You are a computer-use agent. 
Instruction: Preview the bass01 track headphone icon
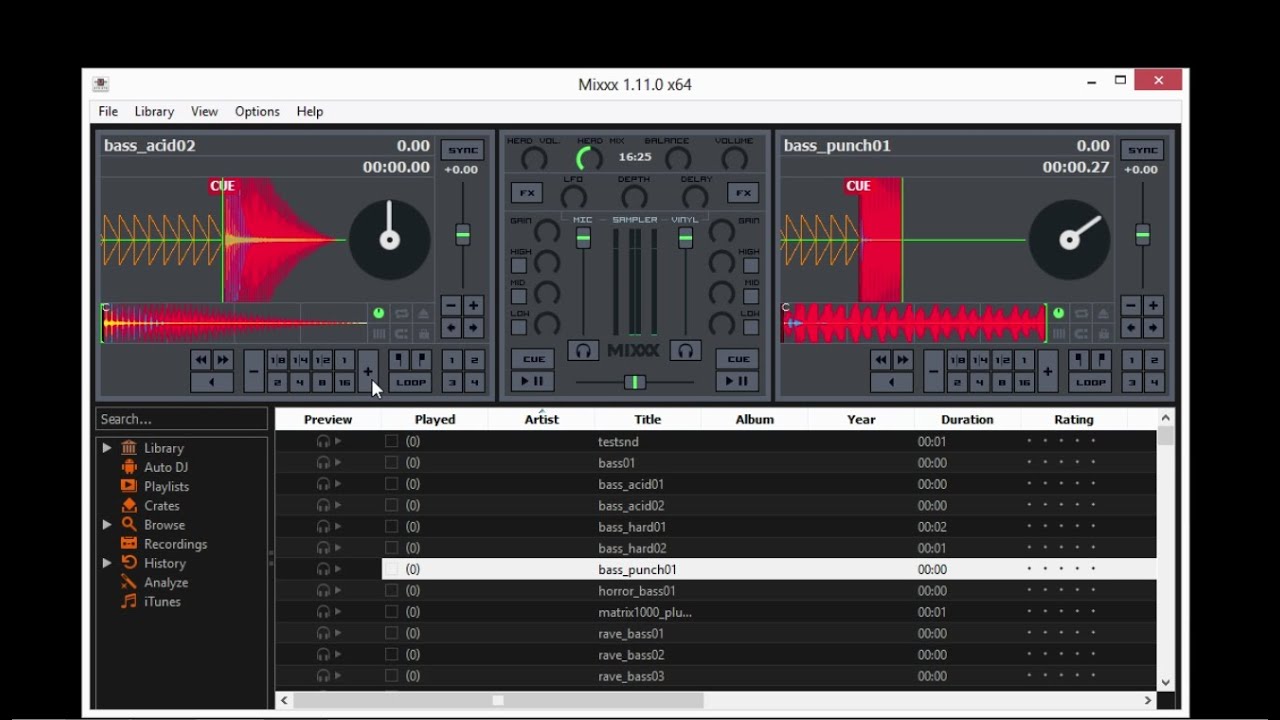(x=323, y=463)
